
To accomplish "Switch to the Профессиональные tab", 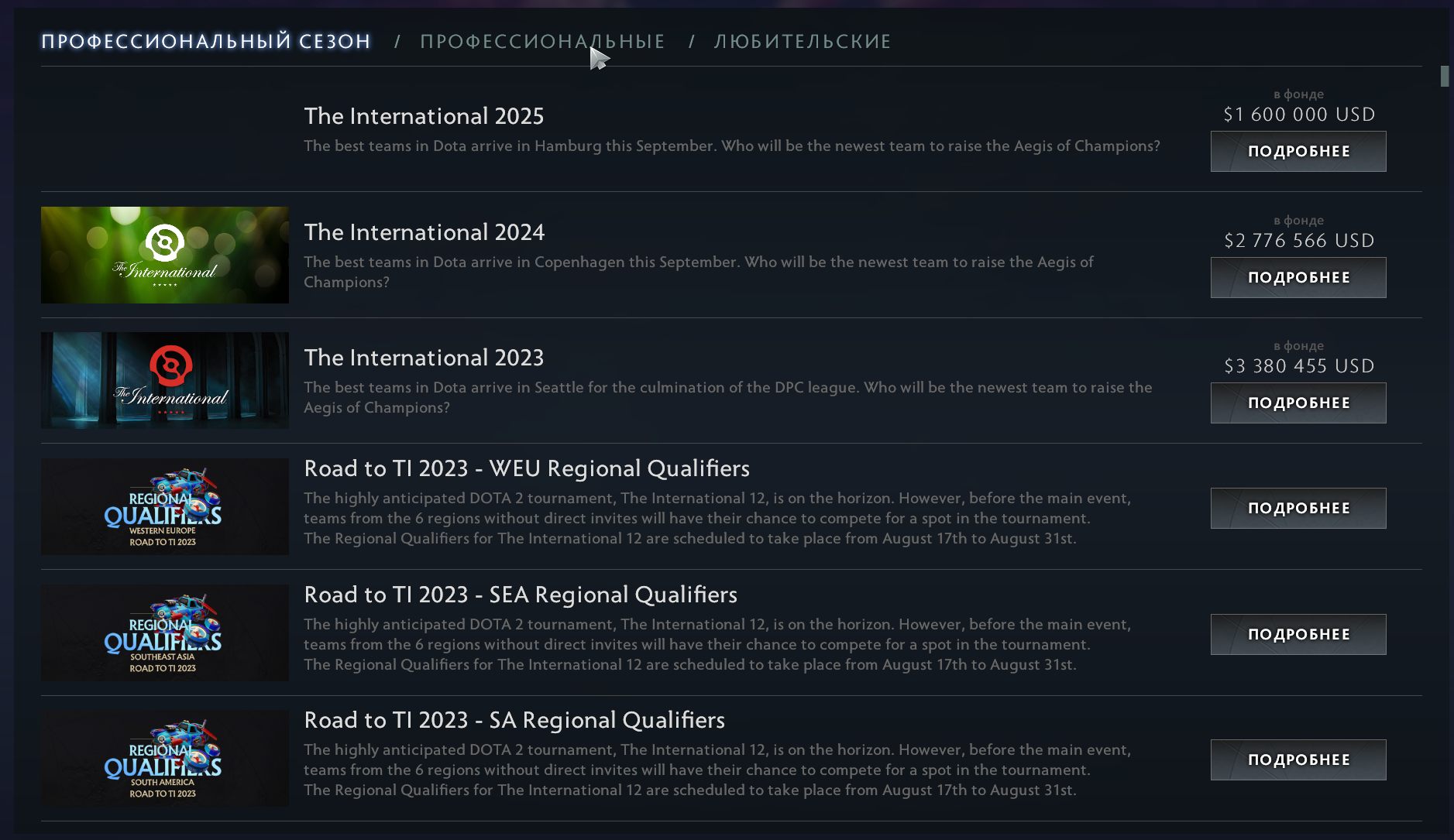I will (x=542, y=42).
